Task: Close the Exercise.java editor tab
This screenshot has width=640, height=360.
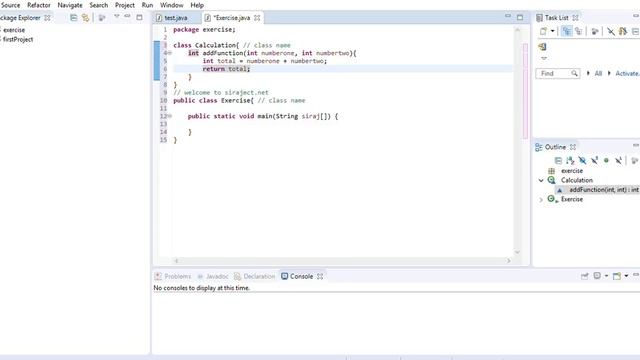Action: pos(257,18)
